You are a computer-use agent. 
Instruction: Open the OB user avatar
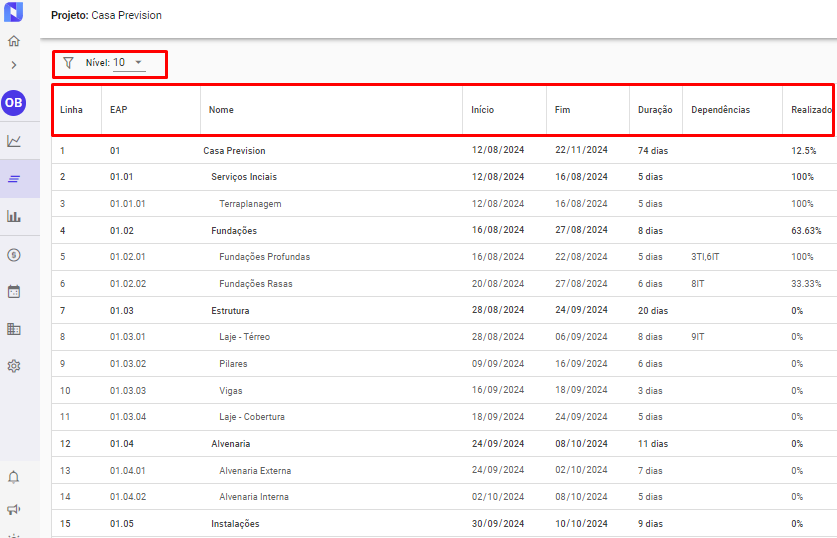(14, 102)
